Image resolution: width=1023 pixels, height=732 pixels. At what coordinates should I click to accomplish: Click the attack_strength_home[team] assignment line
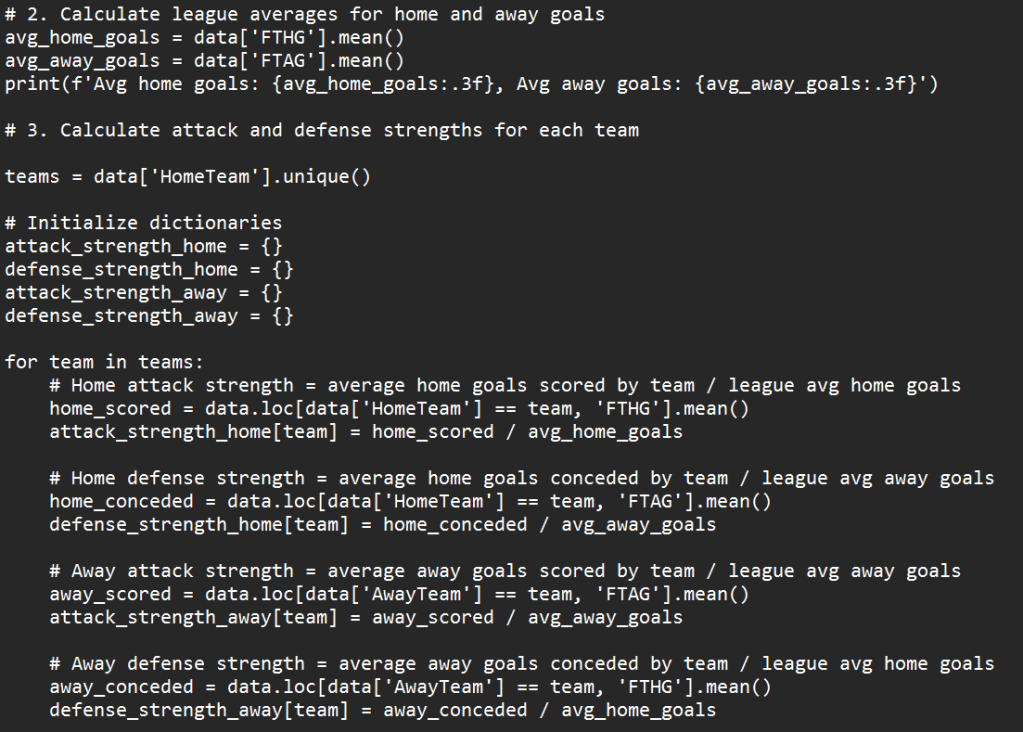point(365,432)
